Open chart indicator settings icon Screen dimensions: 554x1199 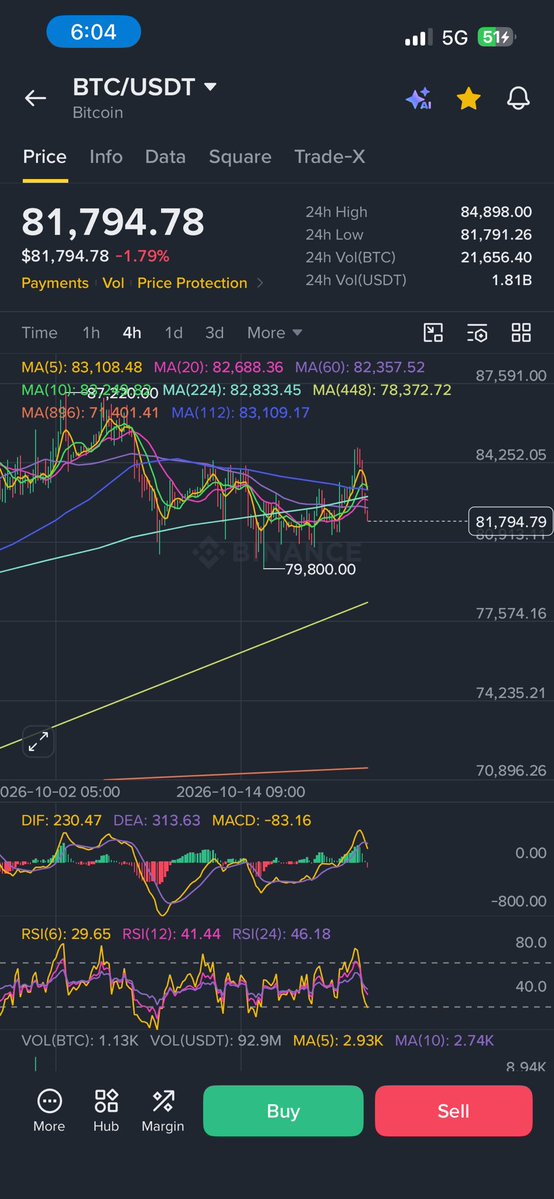477,333
